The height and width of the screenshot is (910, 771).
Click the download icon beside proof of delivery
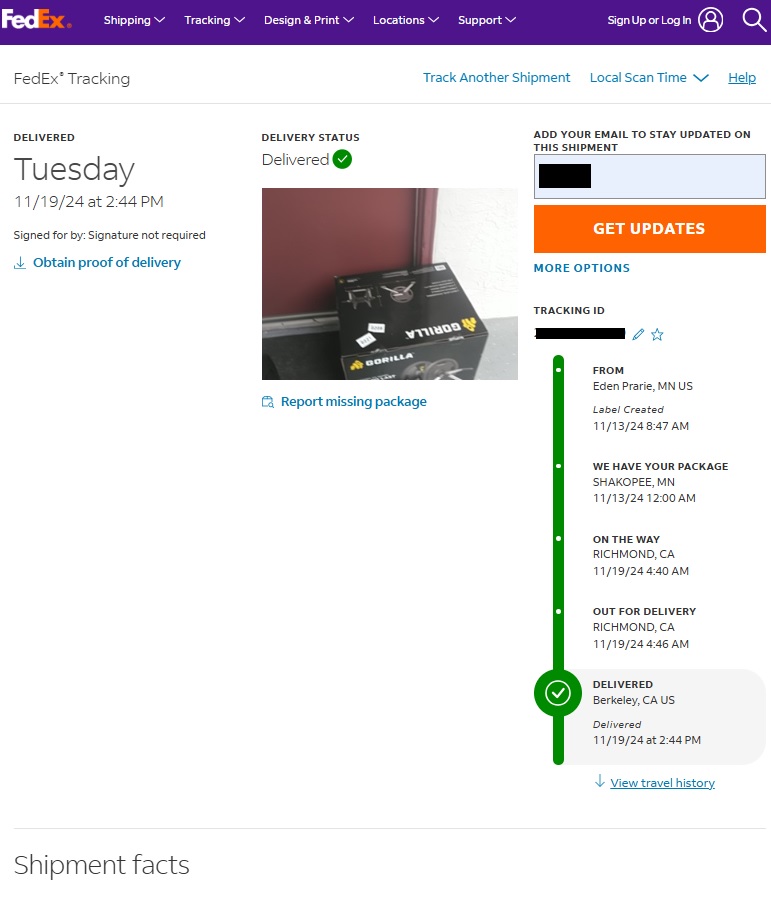click(x=20, y=263)
